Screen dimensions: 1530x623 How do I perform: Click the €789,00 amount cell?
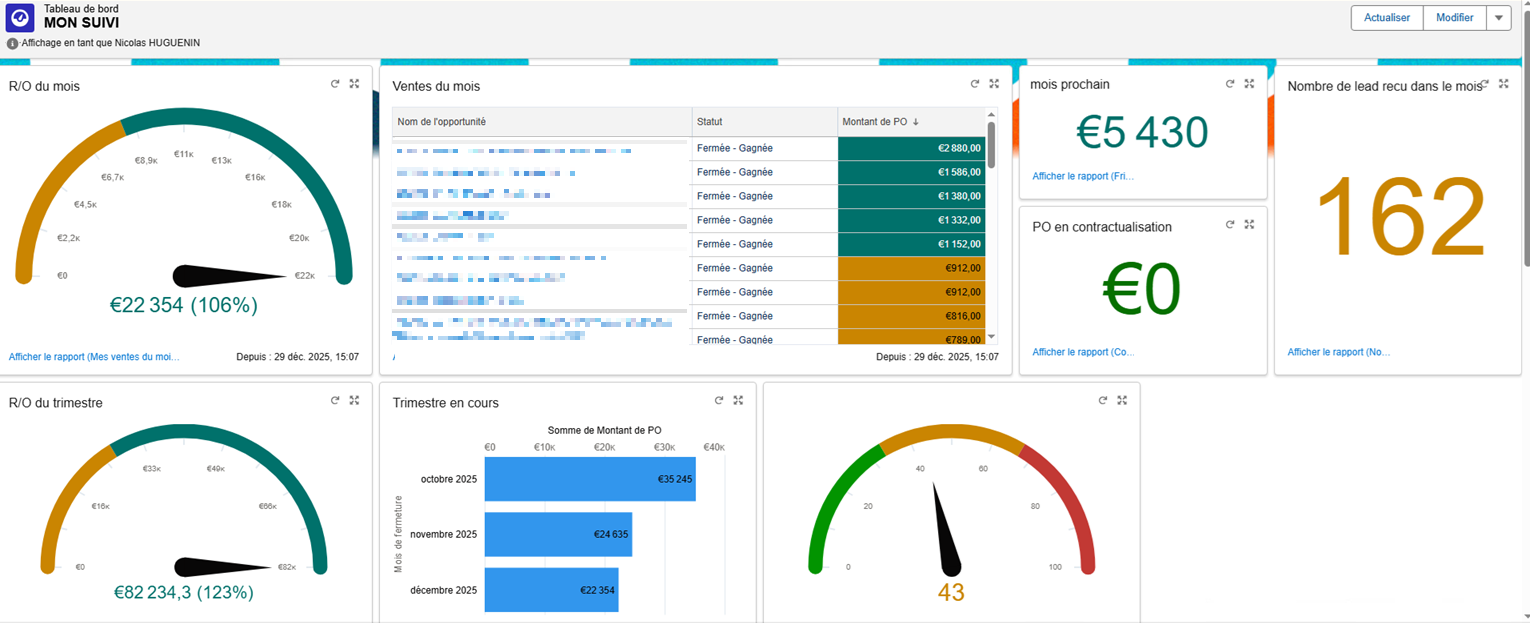point(911,338)
